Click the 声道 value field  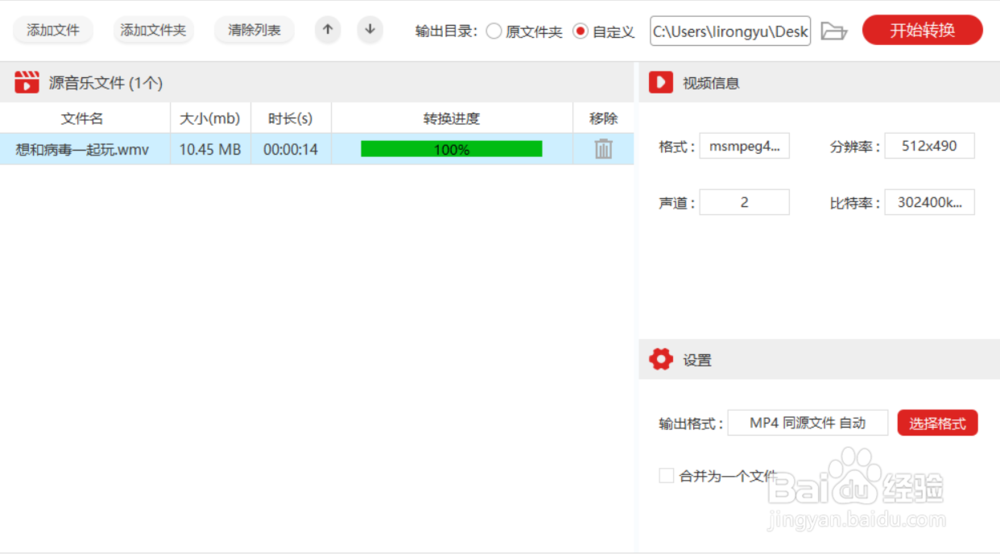click(744, 202)
